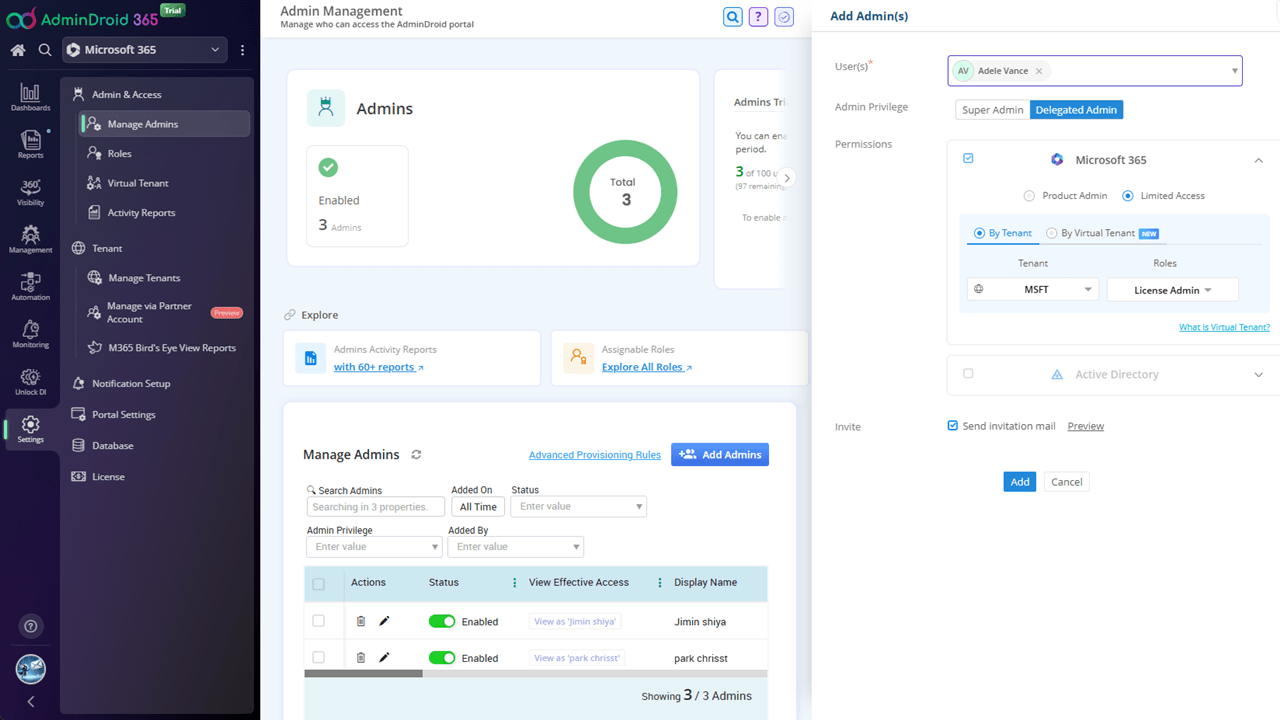Image resolution: width=1280 pixels, height=720 pixels.
Task: Open the MSFT tenant dropdown
Action: click(x=1033, y=290)
